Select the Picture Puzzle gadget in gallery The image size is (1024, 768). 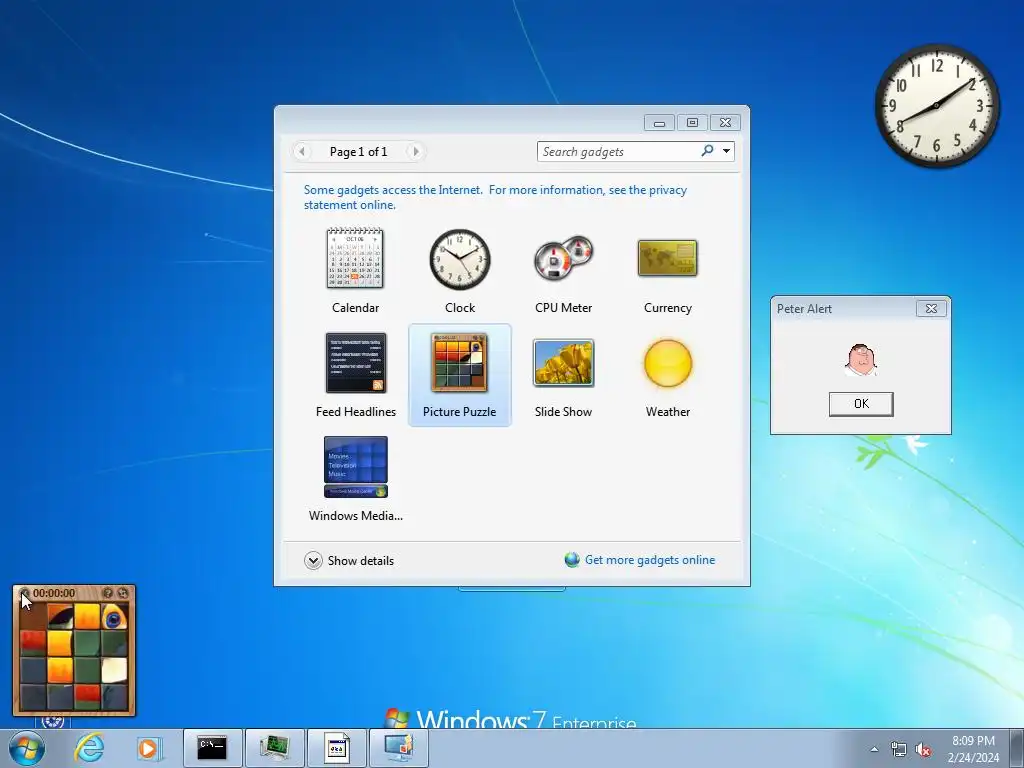[460, 375]
